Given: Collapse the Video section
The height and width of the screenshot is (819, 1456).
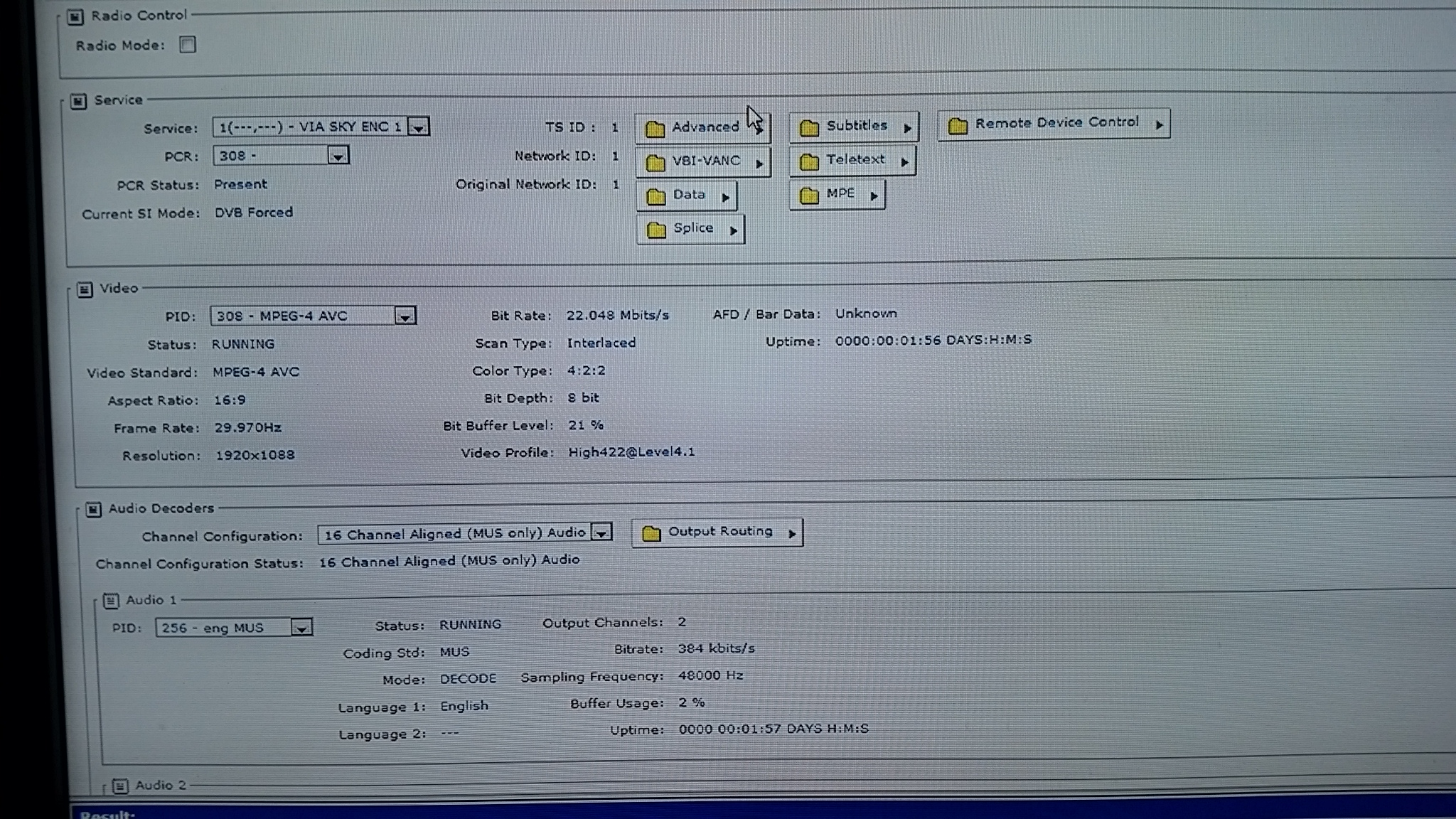Looking at the screenshot, I should pos(85,289).
